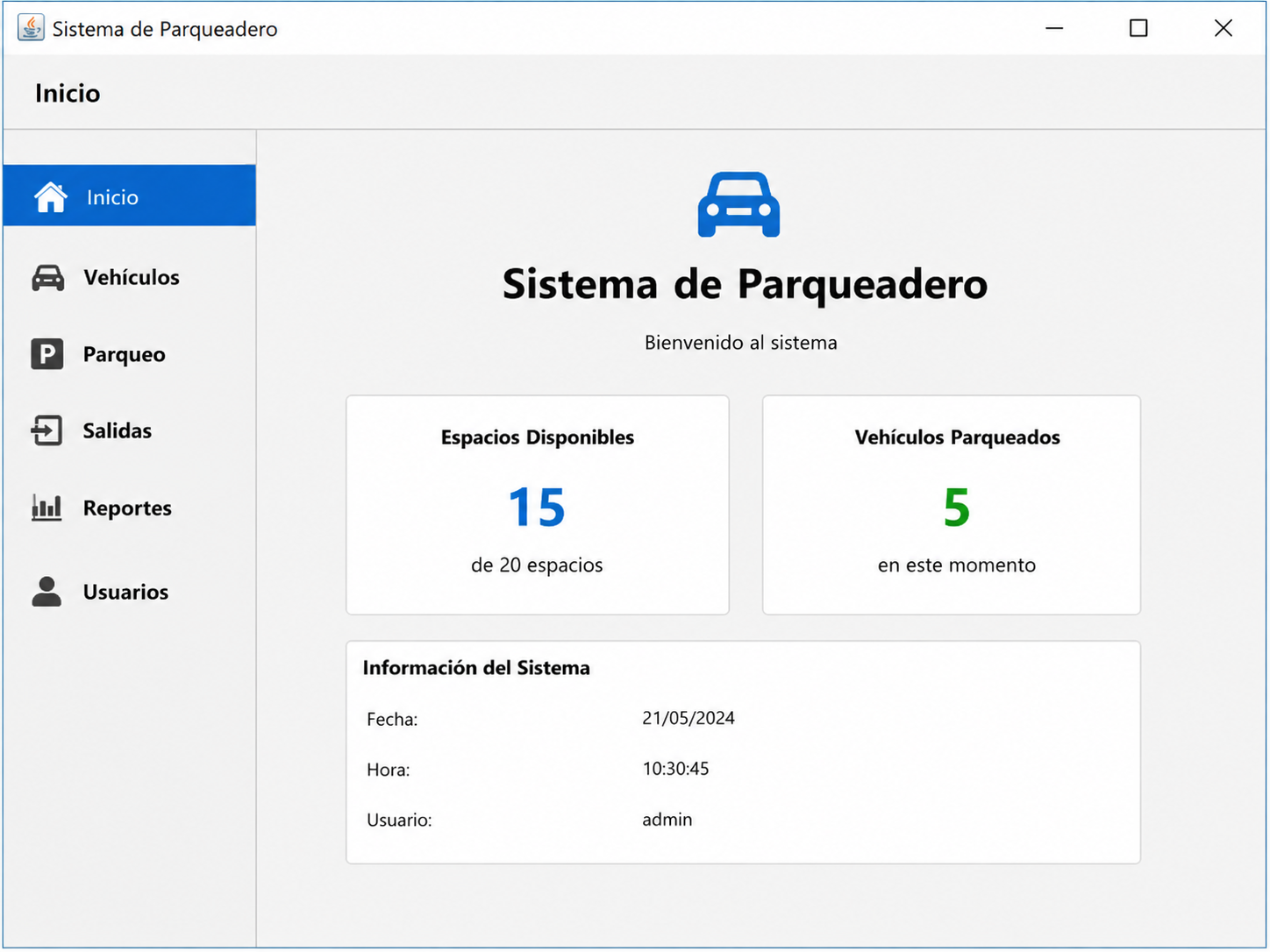Click the 'Sistema de Parqueadero' main title

click(746, 285)
